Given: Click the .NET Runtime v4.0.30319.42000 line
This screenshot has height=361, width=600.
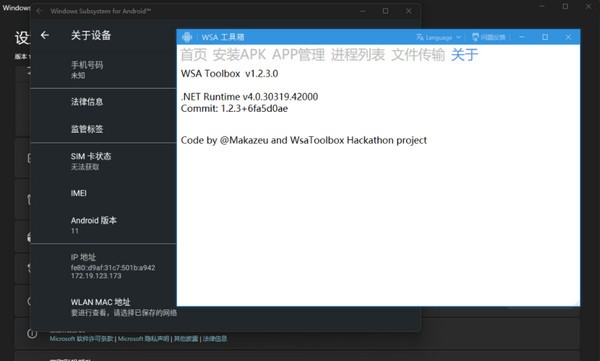Looking at the screenshot, I should 249,96.
